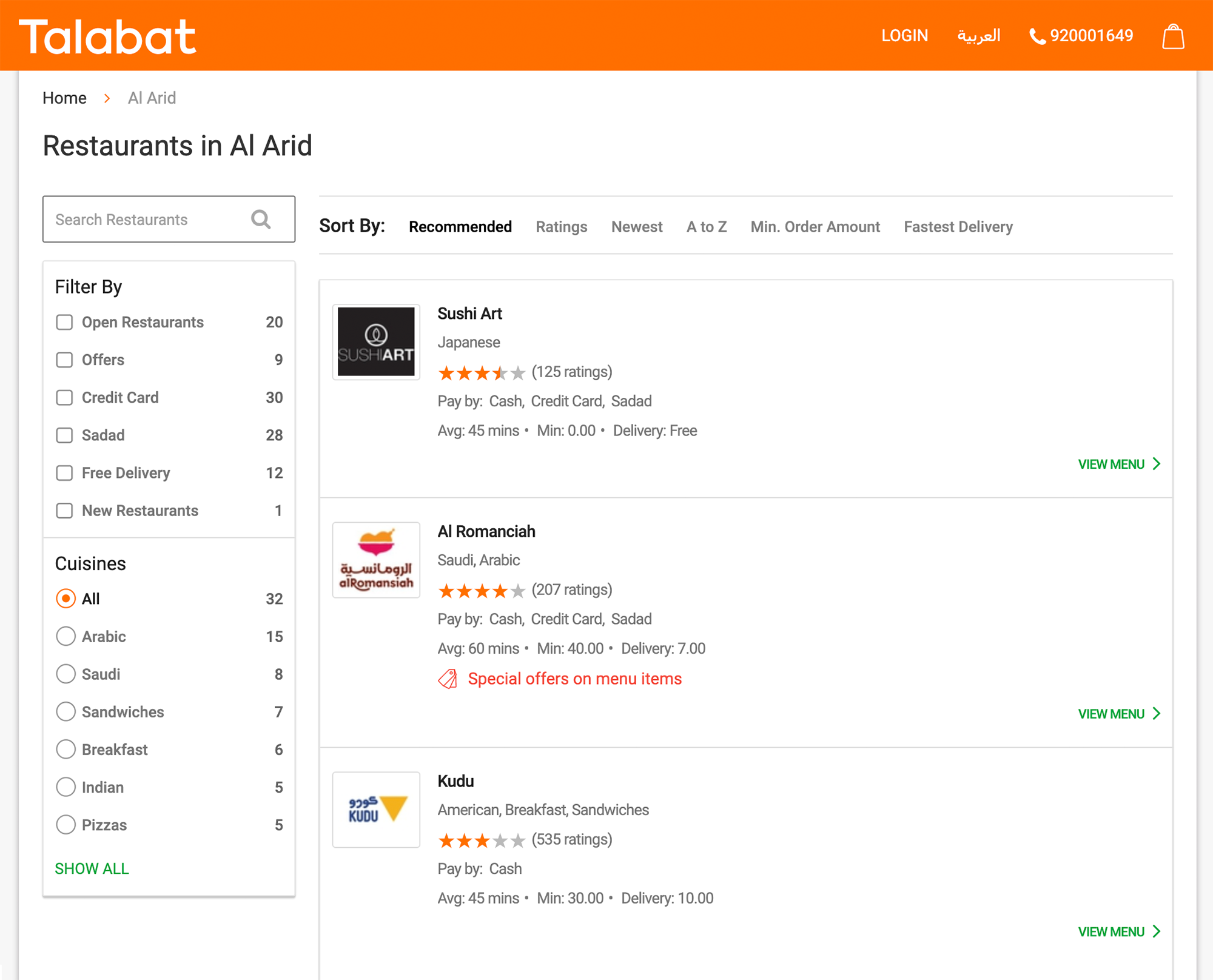Screen dimensions: 1213x980
Task: Sort by Recommended
Action: click(460, 227)
